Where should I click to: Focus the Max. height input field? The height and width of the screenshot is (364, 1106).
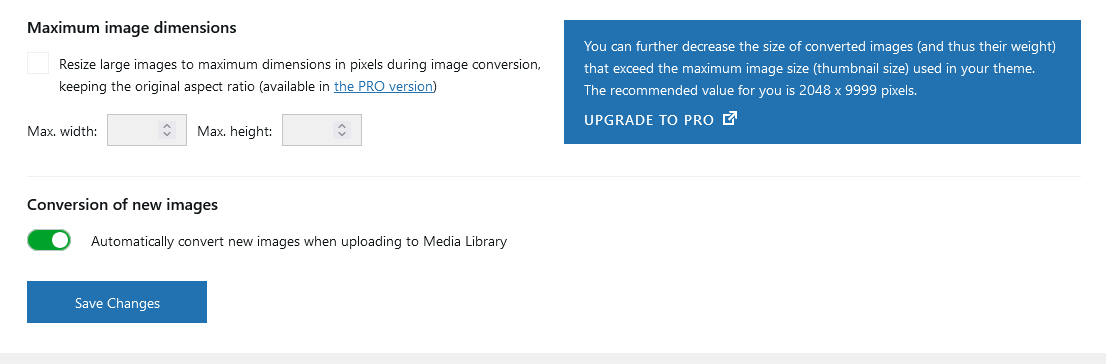pos(322,131)
